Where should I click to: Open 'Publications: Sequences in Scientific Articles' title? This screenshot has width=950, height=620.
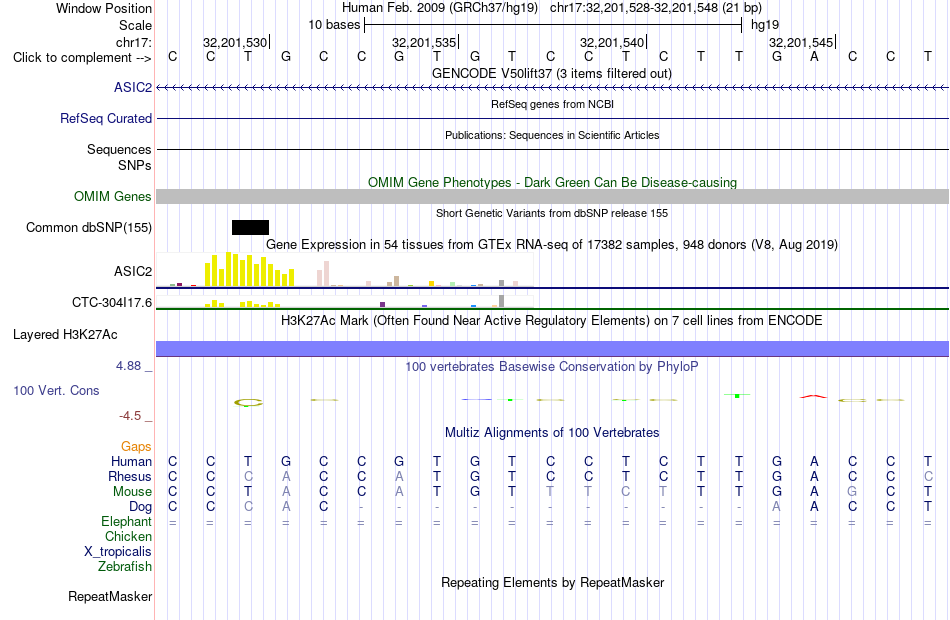[x=552, y=135]
